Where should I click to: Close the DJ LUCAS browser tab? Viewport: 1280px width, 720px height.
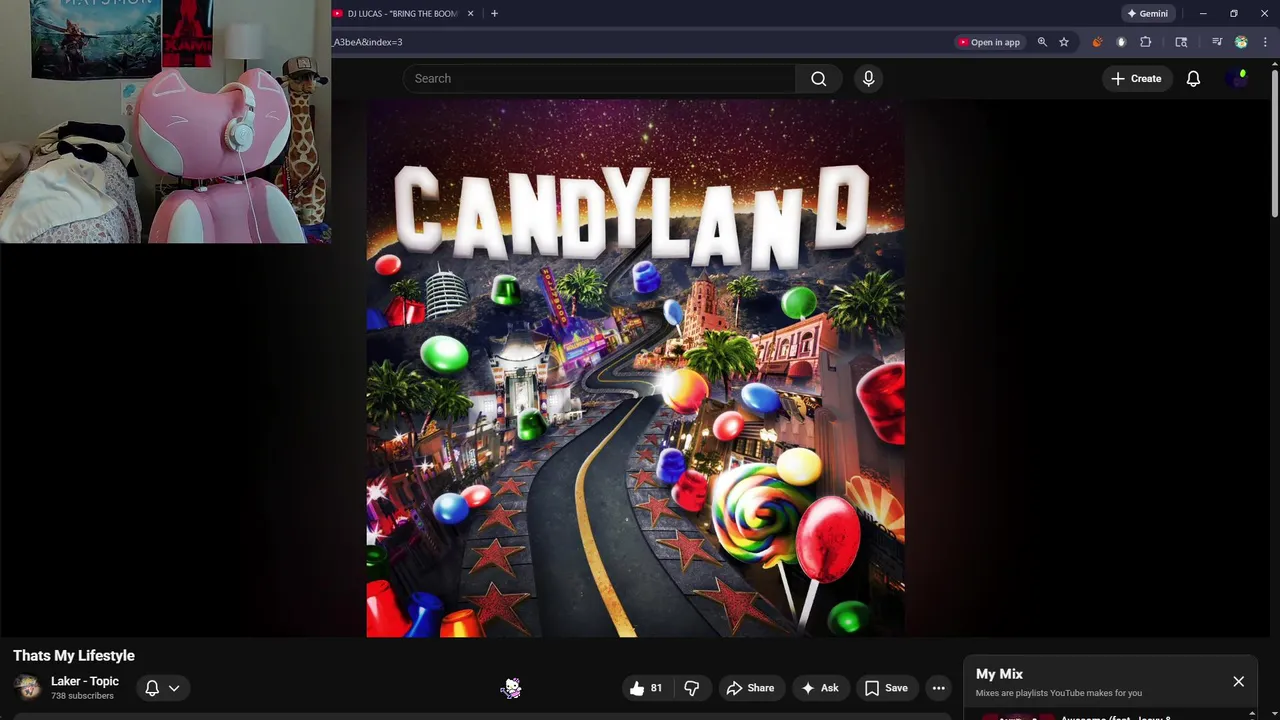470,14
